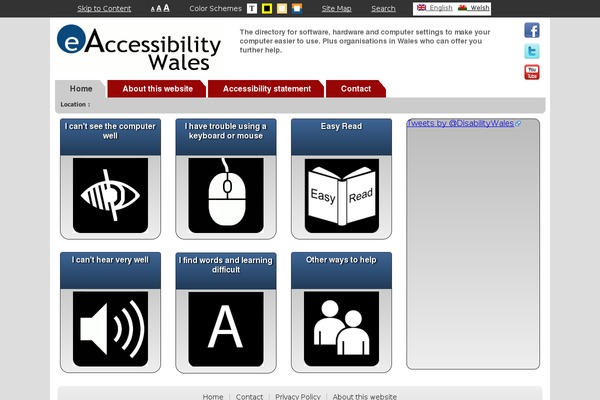
Task: Open the About this website tab
Action: pos(157,89)
